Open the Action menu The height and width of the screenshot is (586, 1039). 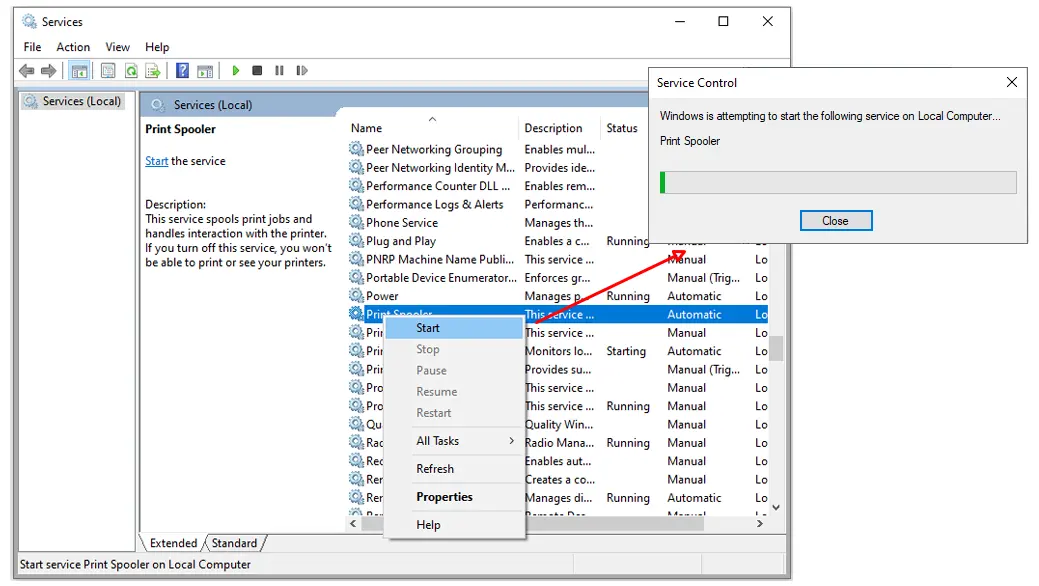(x=73, y=47)
